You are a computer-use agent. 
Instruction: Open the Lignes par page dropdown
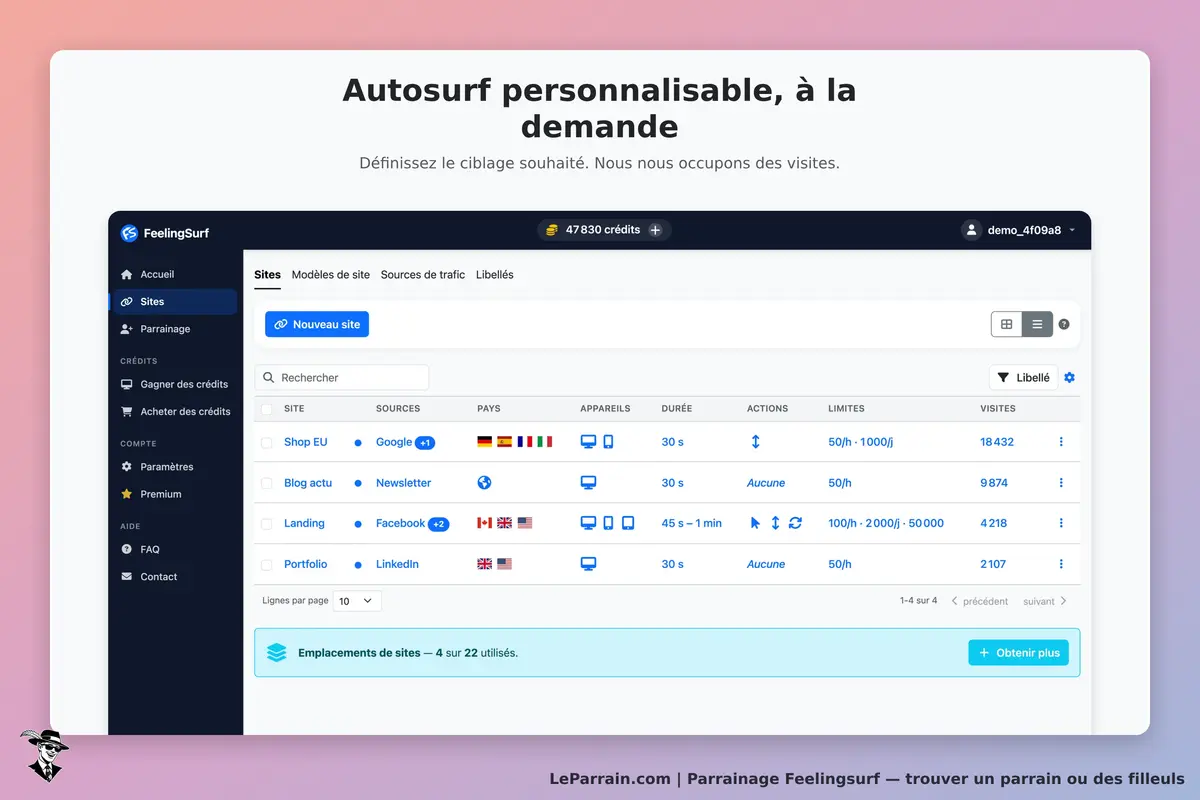tap(357, 601)
